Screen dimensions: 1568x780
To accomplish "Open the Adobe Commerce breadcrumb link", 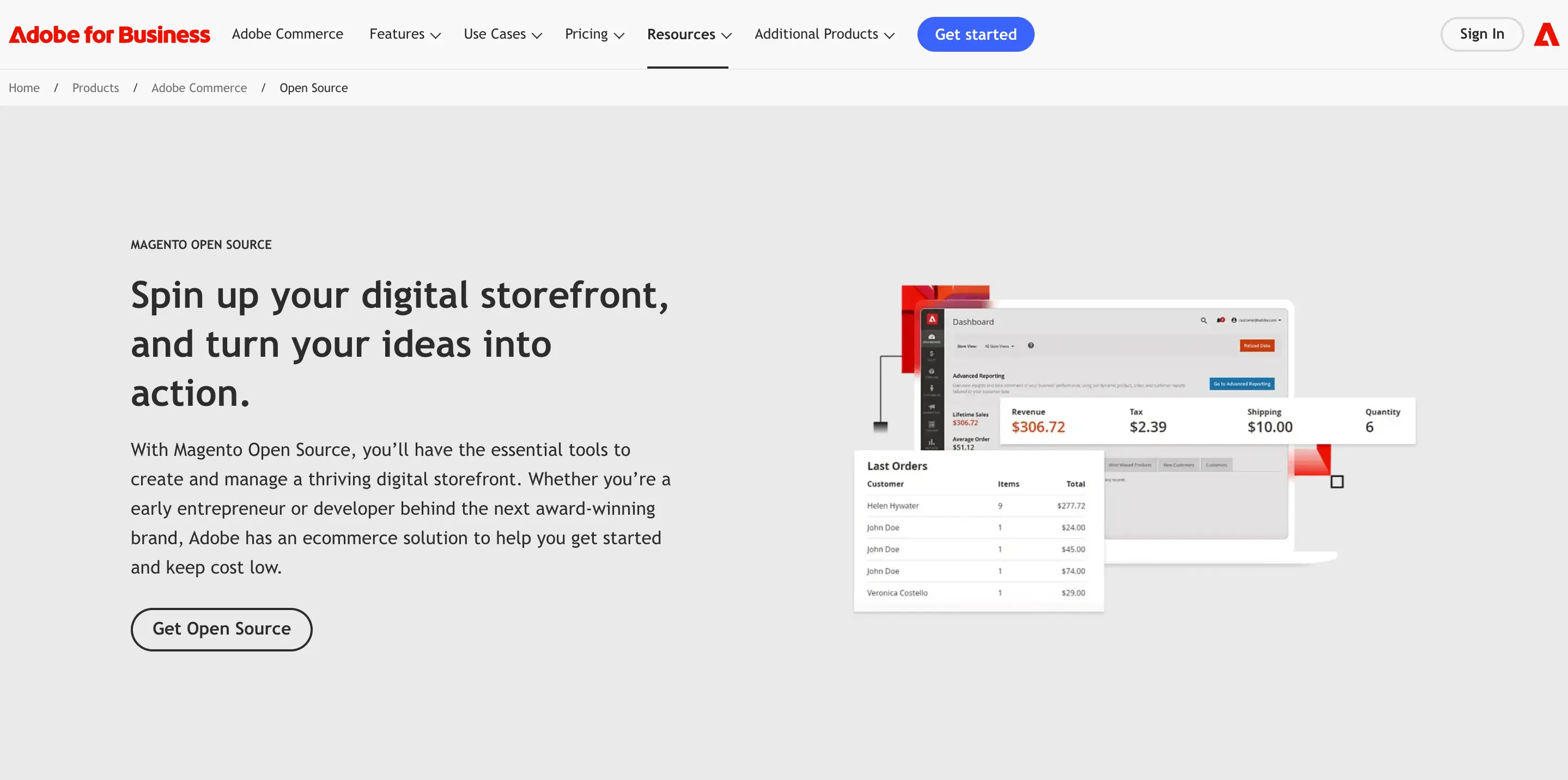I will 199,88.
